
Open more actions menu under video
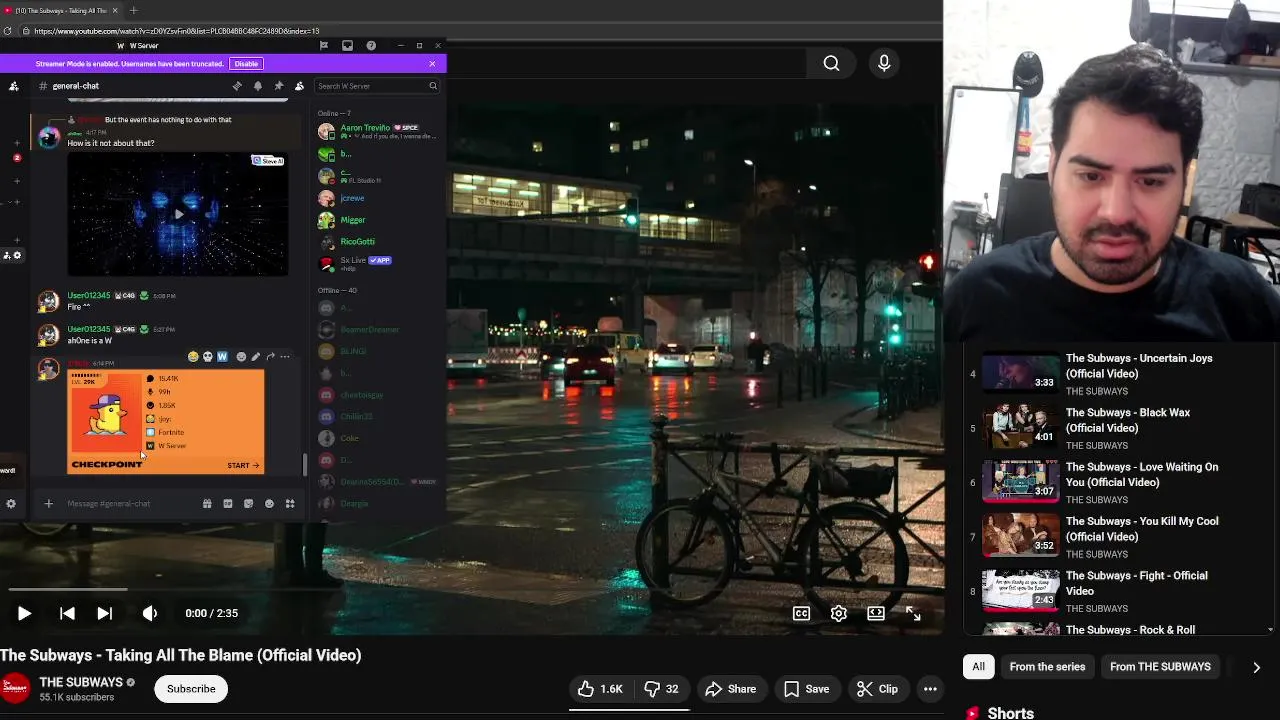point(930,689)
